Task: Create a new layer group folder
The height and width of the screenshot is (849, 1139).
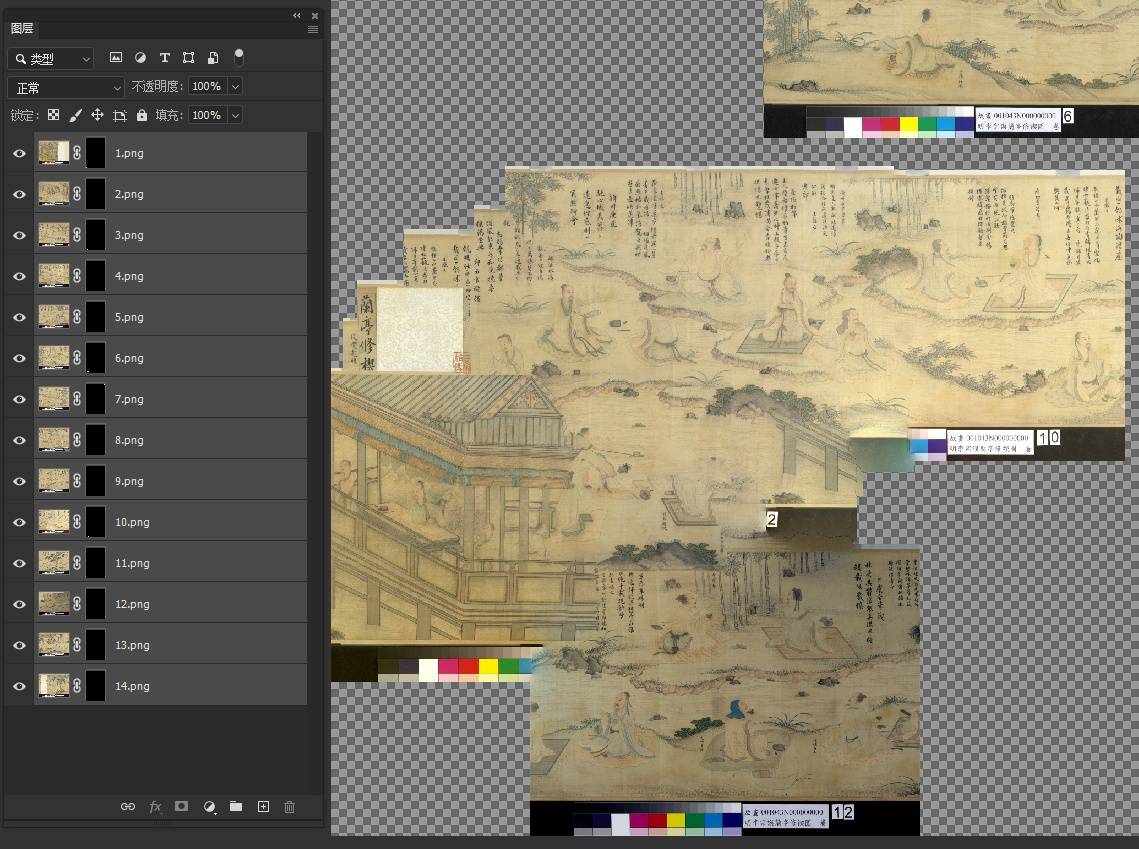Action: coord(235,807)
